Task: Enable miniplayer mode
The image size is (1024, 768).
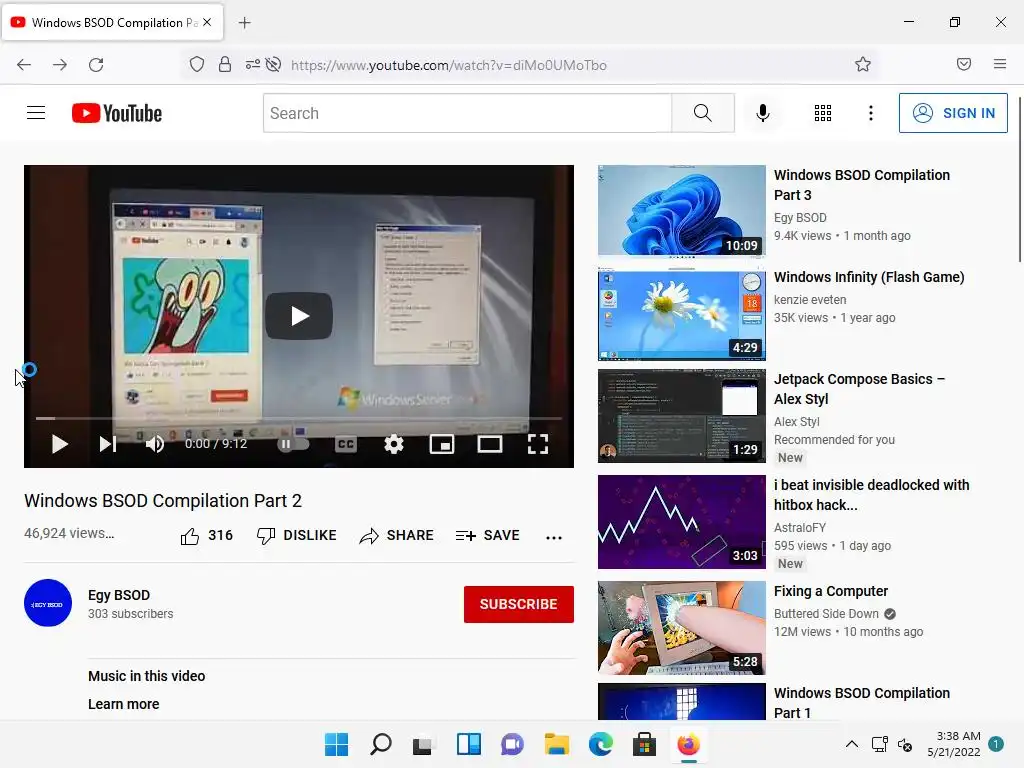Action: (x=441, y=444)
